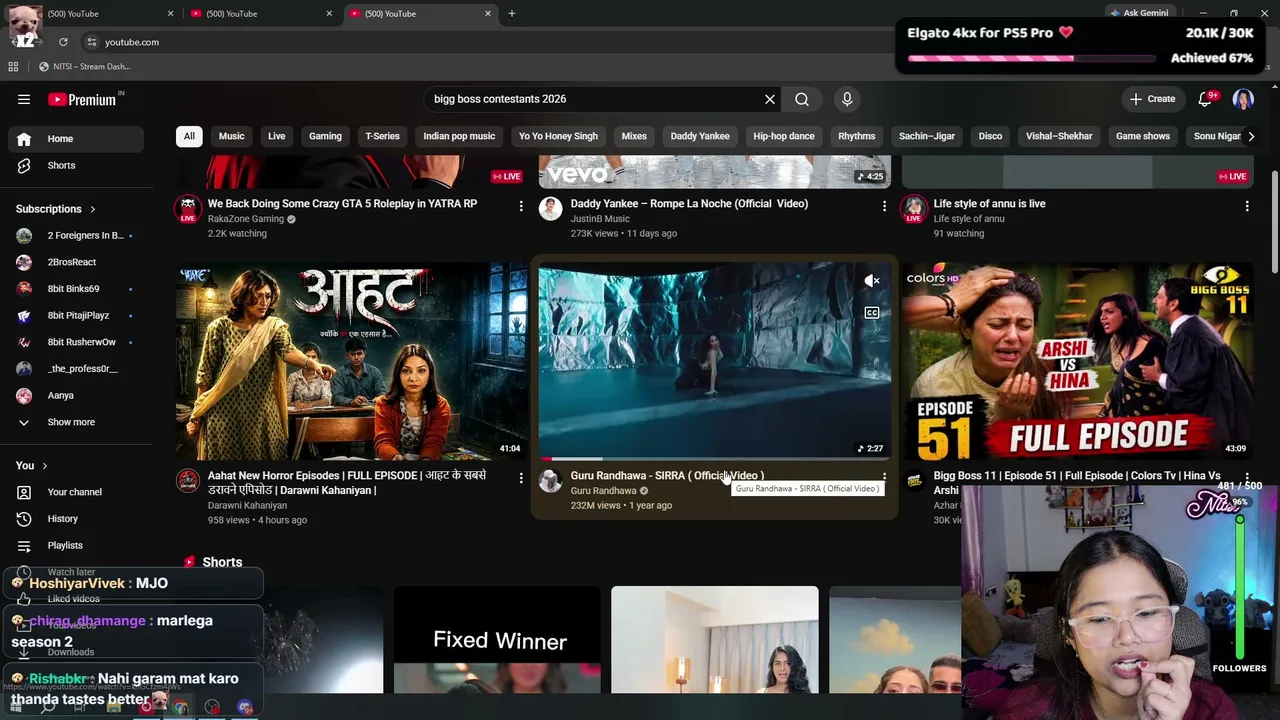Click the browser address bar URL
Image resolution: width=1280 pixels, height=720 pixels.
[x=132, y=42]
